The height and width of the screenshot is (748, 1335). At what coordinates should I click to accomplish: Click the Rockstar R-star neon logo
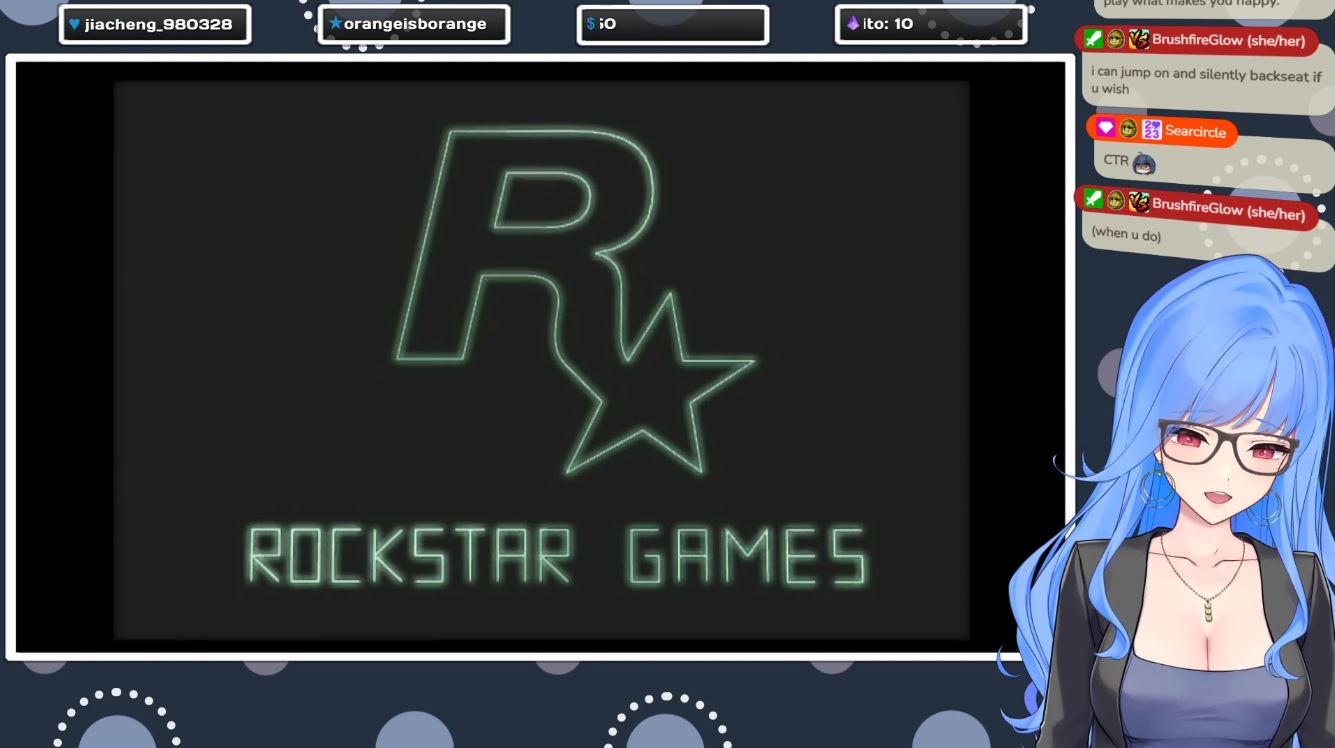[574, 300]
